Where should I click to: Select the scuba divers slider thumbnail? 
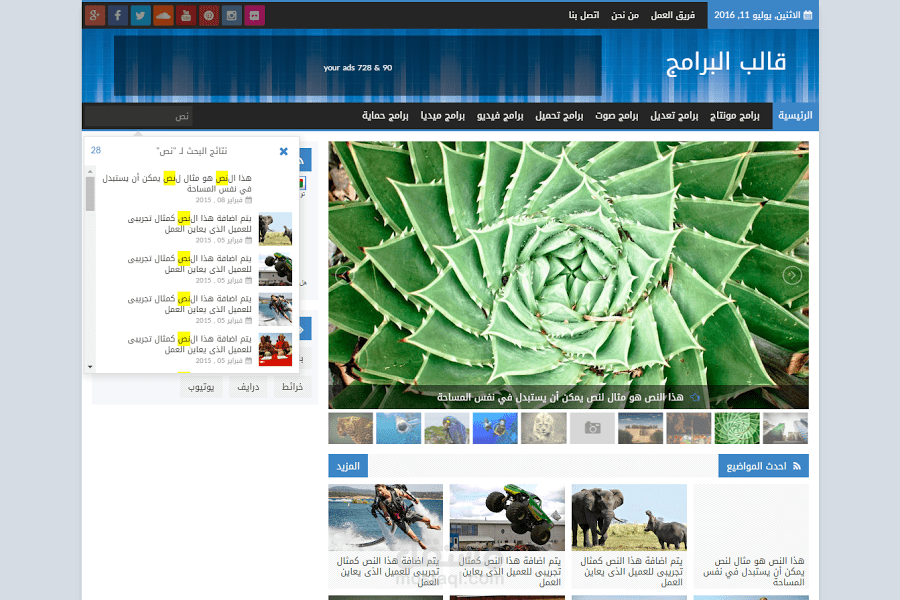click(495, 428)
